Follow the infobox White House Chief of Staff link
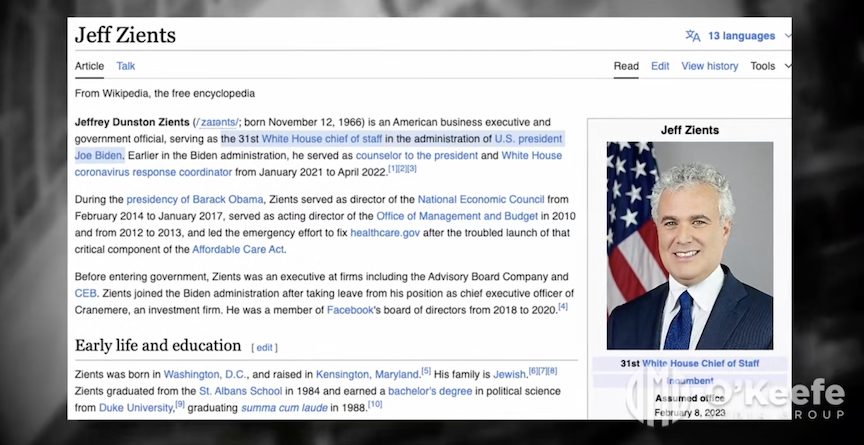This screenshot has height=445, width=864. pos(700,363)
